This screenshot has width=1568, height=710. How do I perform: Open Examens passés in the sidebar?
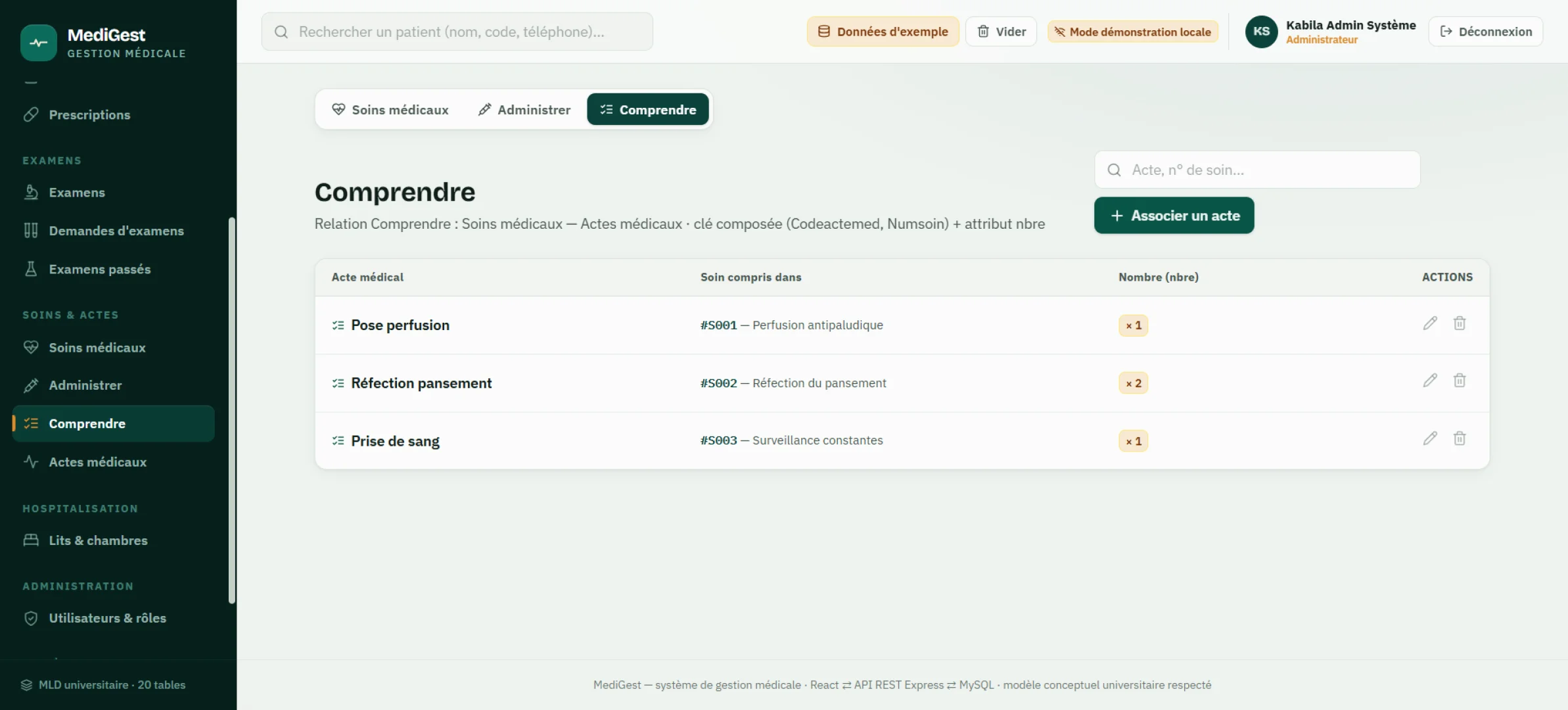point(113,269)
